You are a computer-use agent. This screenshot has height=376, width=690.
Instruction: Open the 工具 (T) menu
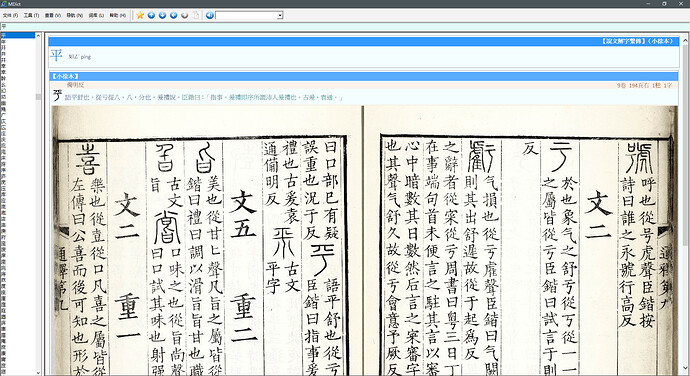31,15
